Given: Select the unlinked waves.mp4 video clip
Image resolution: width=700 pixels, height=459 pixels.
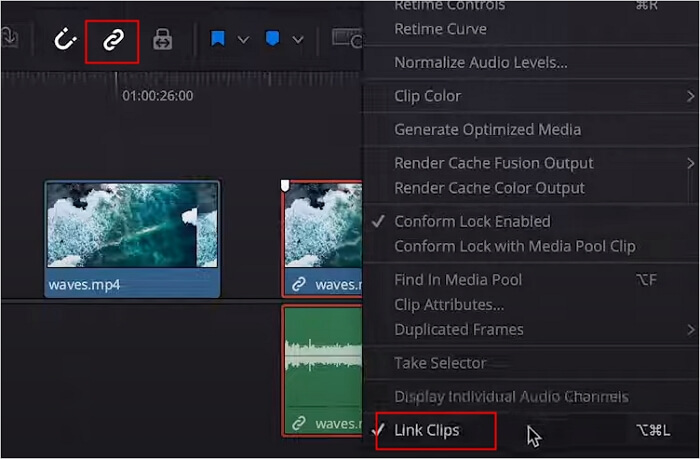Looking at the screenshot, I should (x=132, y=239).
